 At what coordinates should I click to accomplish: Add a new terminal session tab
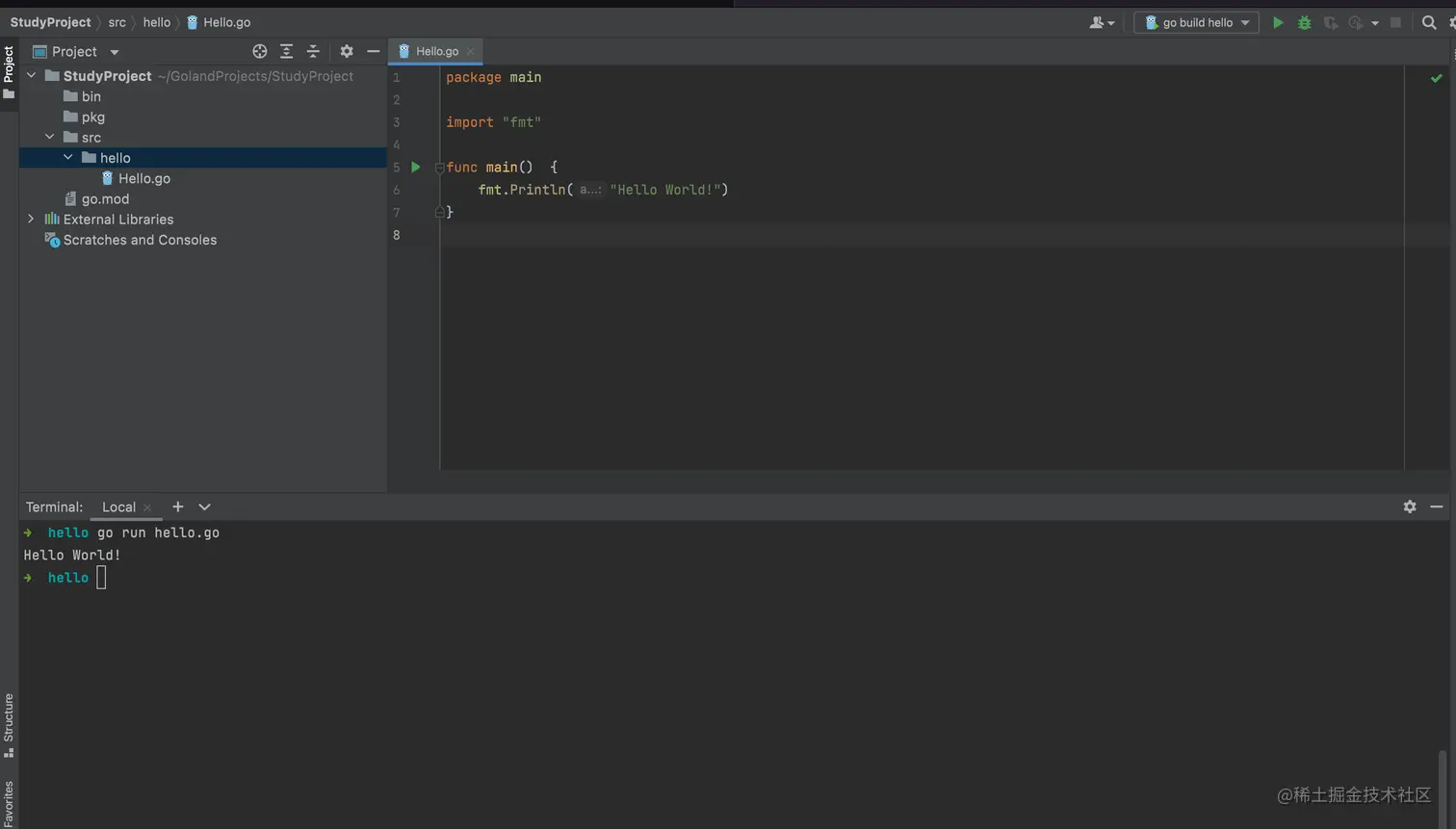177,506
